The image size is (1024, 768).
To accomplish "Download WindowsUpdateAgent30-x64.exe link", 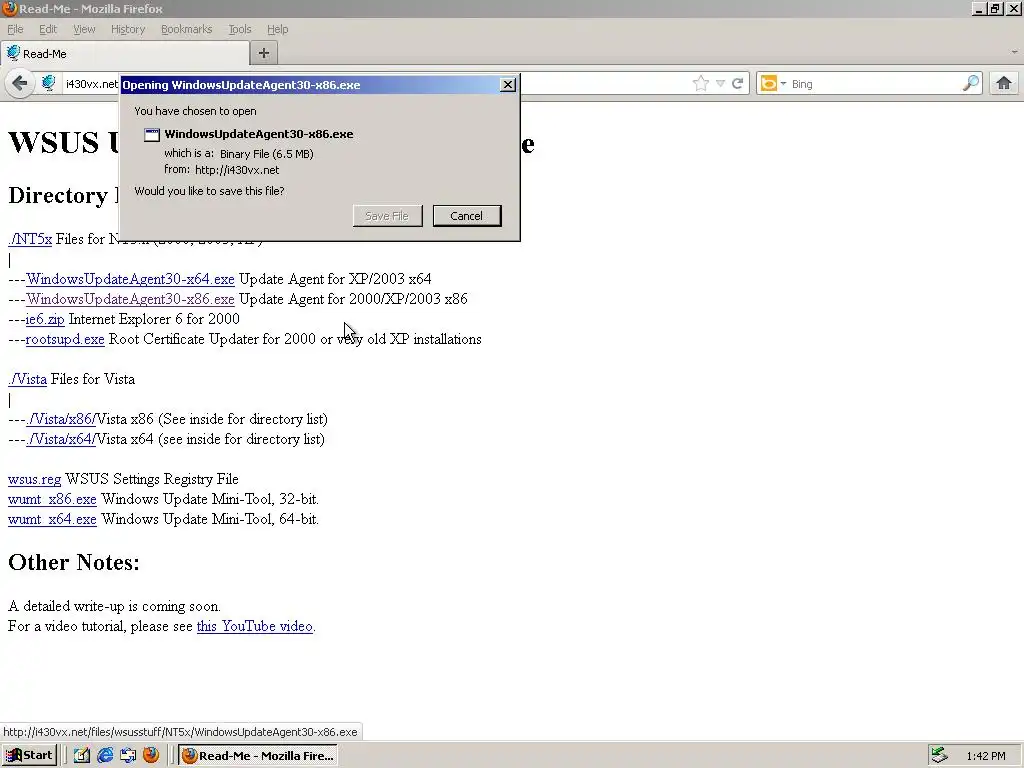I will coord(130,279).
